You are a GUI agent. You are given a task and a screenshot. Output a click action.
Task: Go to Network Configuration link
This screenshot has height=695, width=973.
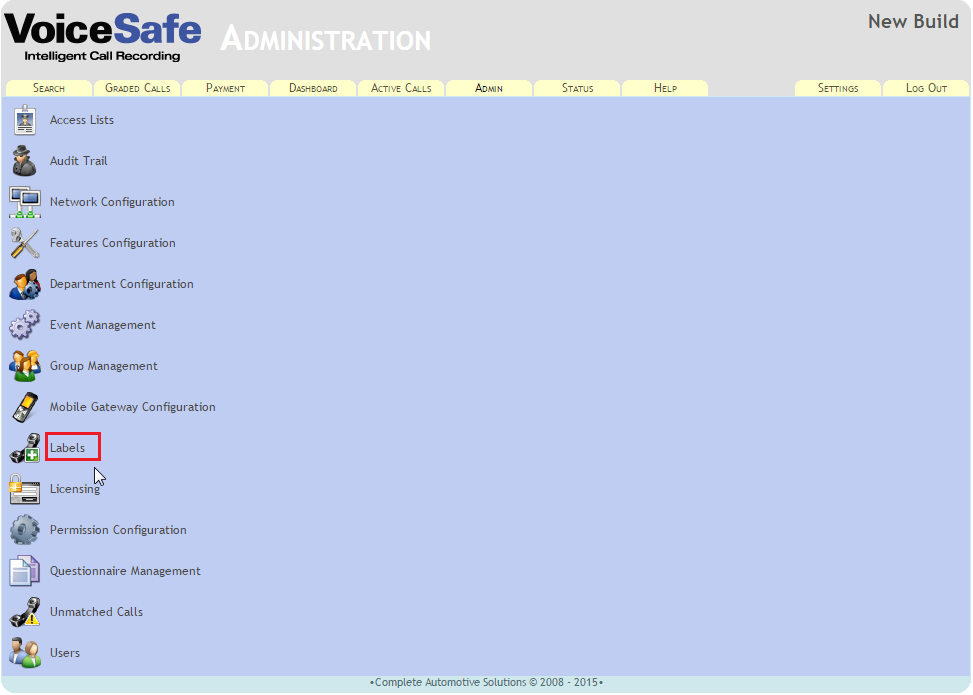coord(112,202)
